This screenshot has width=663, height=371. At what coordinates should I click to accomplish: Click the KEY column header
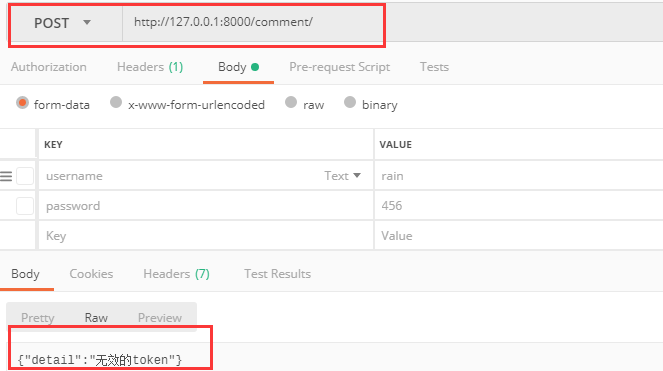53,145
